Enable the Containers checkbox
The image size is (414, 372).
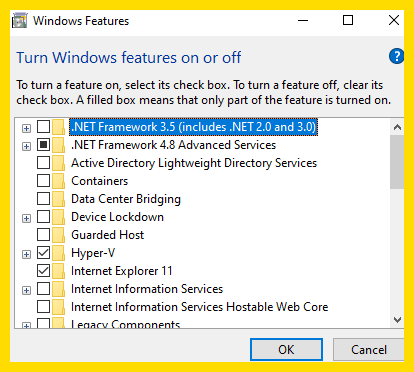[43, 181]
